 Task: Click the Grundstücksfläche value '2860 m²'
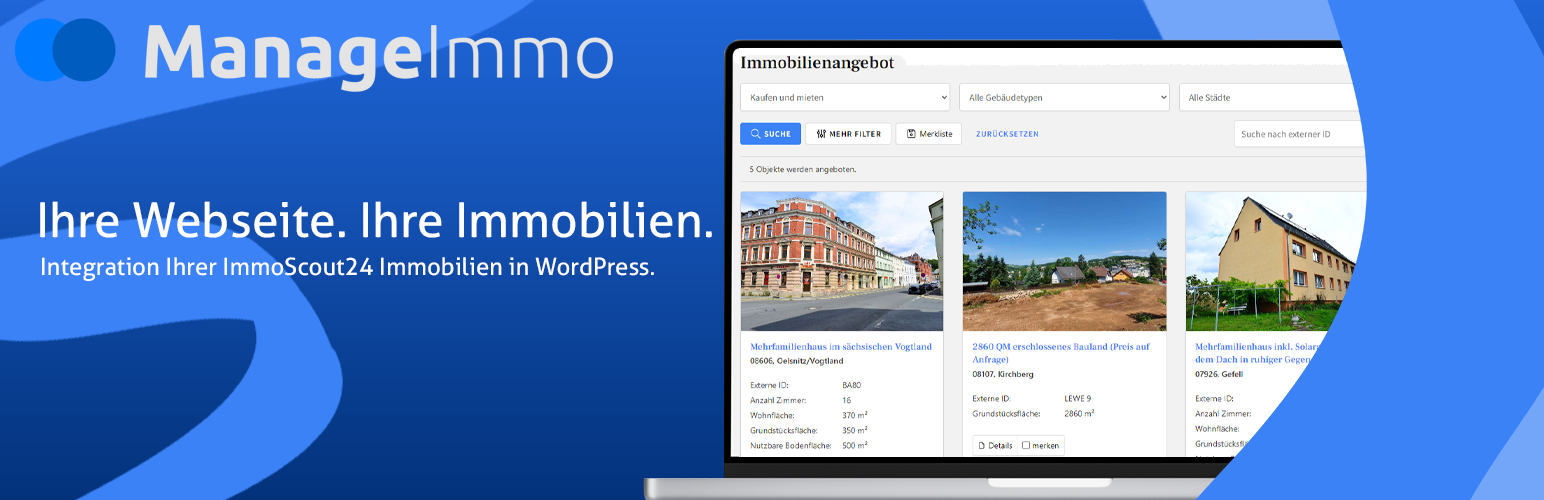(x=1080, y=413)
